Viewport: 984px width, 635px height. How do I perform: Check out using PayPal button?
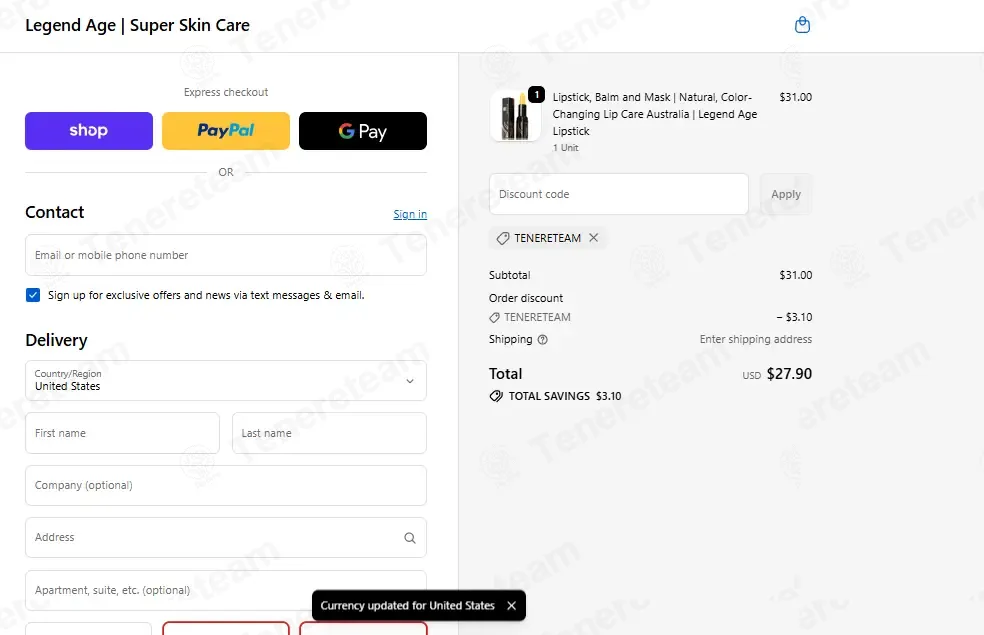[226, 131]
